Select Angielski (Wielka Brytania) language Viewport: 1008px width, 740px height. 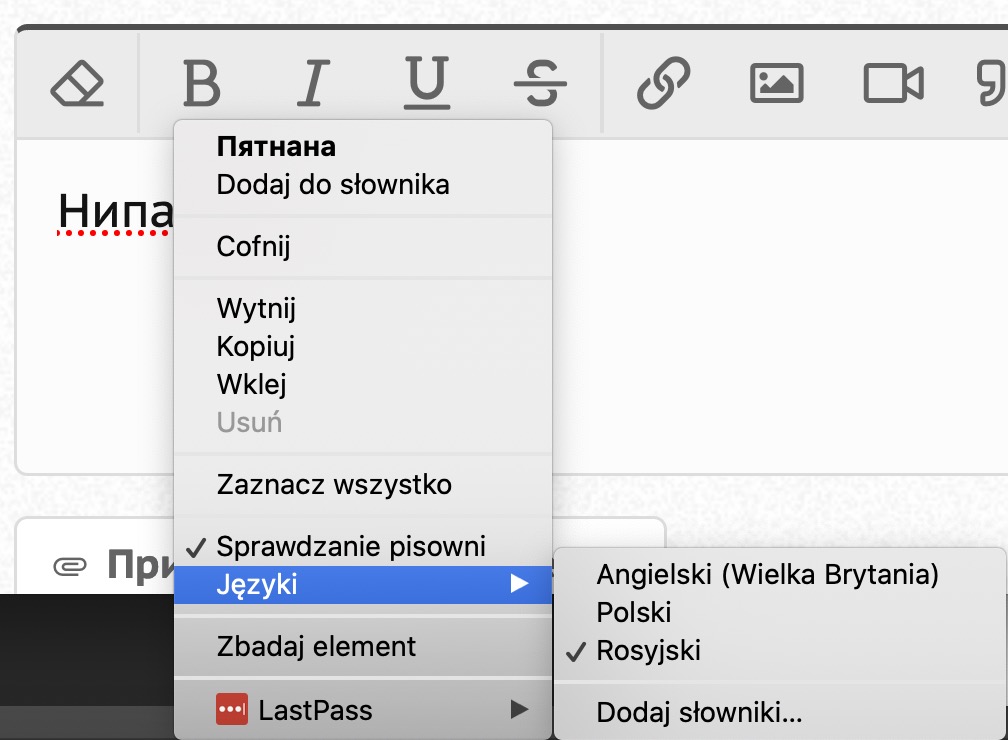779,574
